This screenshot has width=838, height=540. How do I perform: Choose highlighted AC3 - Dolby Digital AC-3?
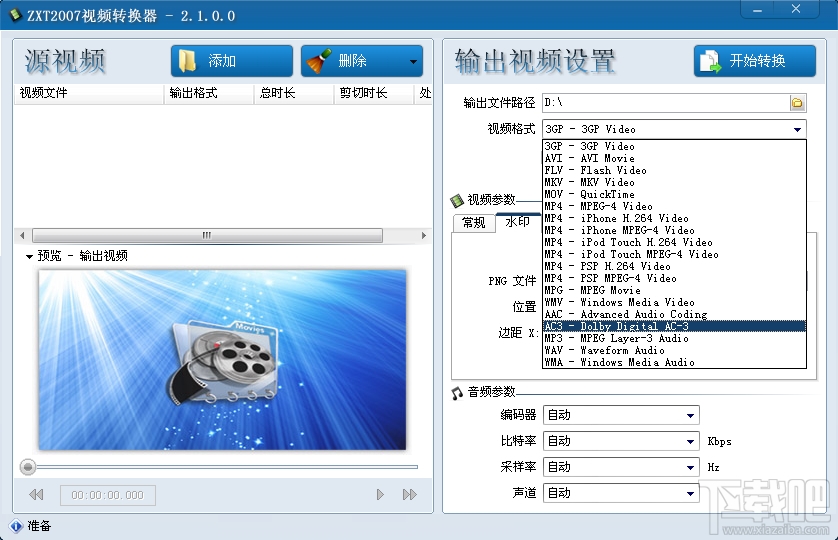674,326
